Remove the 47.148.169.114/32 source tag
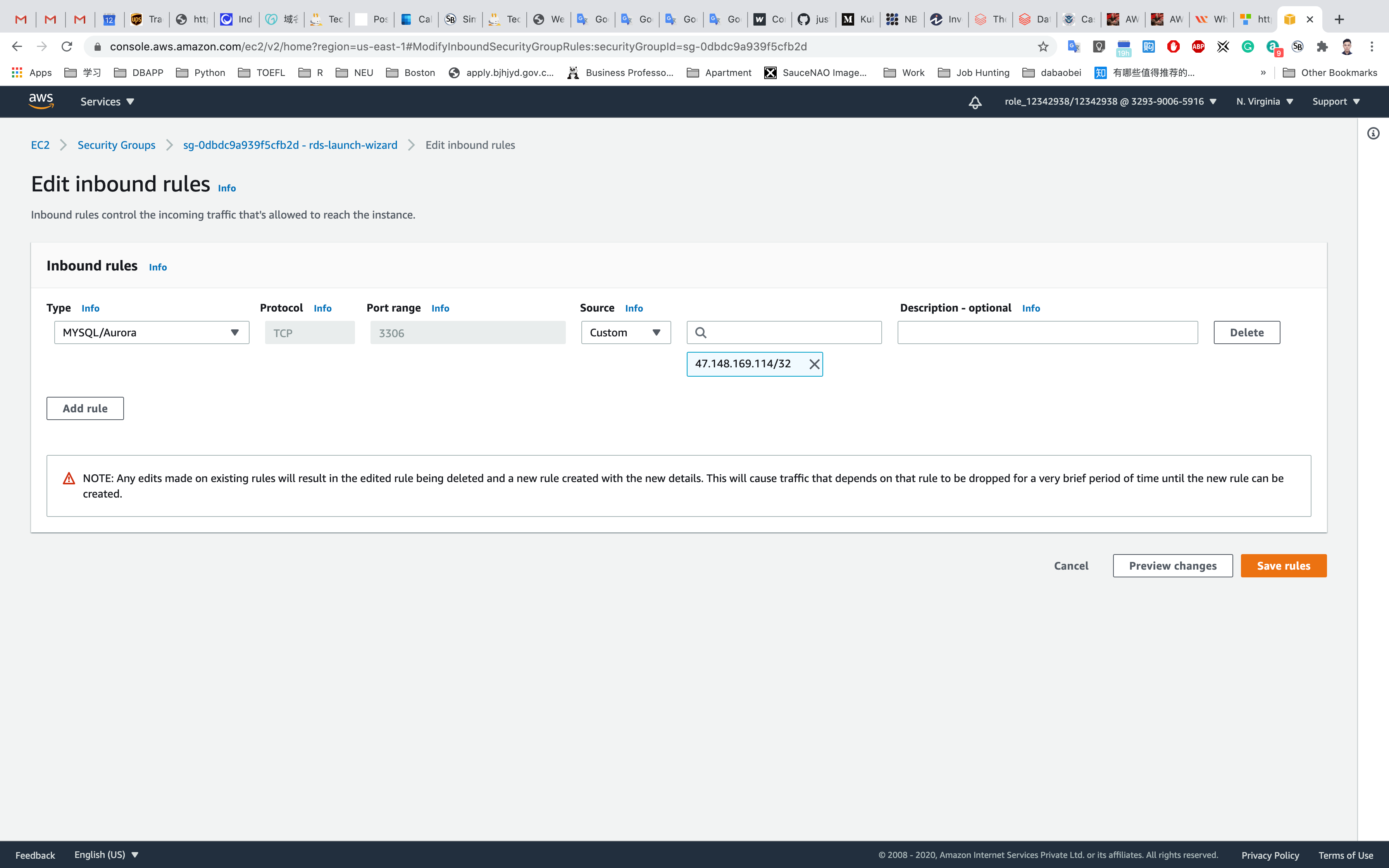This screenshot has height=868, width=1389. 814,364
